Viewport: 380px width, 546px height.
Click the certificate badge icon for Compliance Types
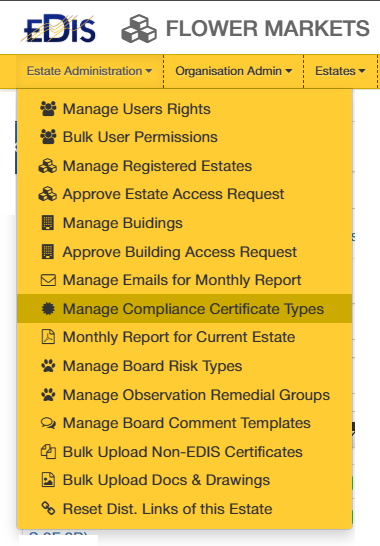[x=48, y=309]
